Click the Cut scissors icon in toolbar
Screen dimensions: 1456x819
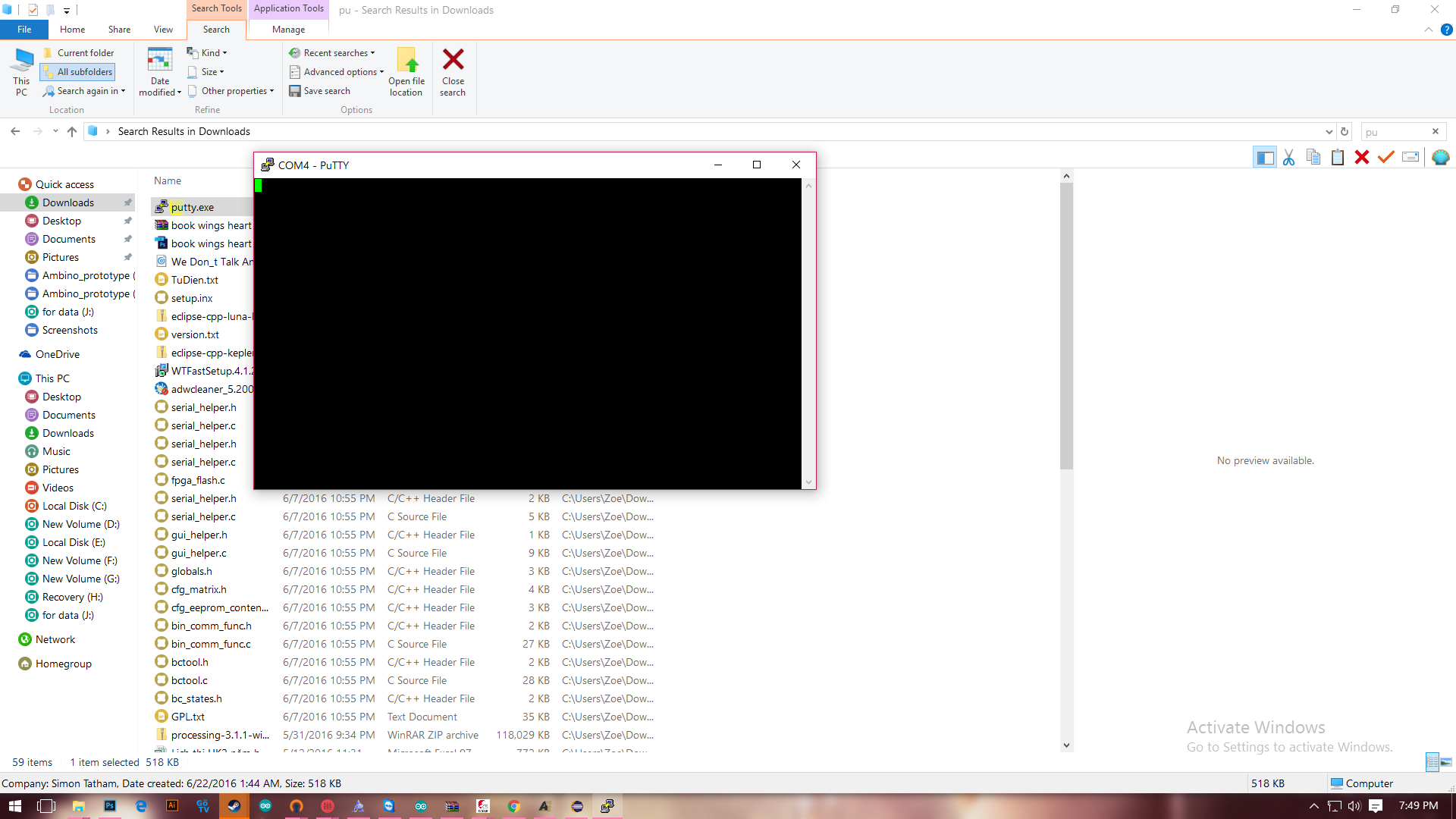(x=1288, y=157)
